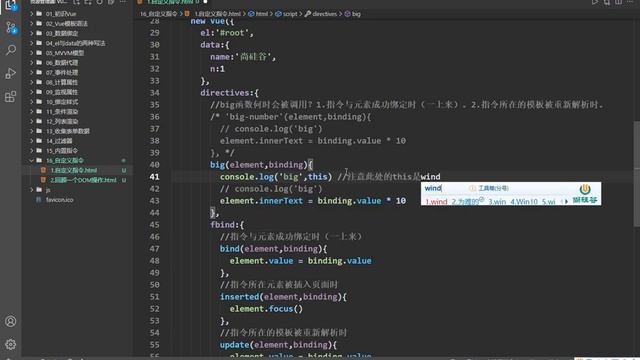Choose IME candidate 1.wind

[436, 202]
